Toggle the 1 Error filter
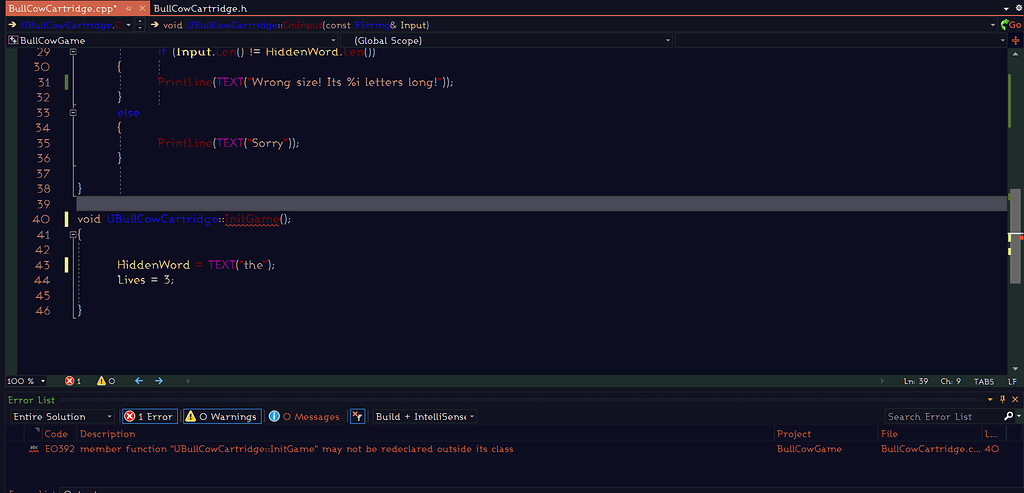Image resolution: width=1024 pixels, height=493 pixels. pyautogui.click(x=148, y=416)
